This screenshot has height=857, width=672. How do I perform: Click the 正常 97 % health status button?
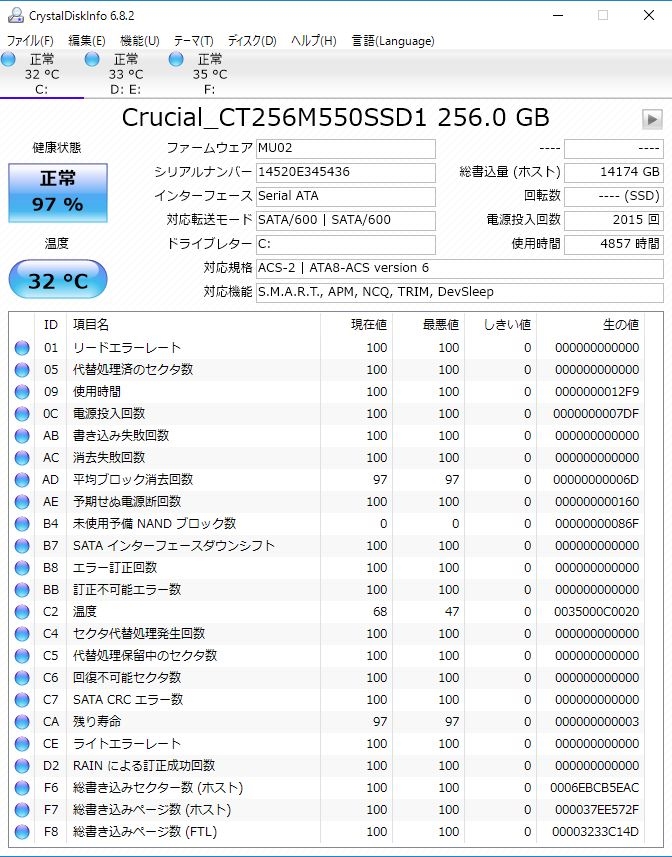pyautogui.click(x=58, y=193)
